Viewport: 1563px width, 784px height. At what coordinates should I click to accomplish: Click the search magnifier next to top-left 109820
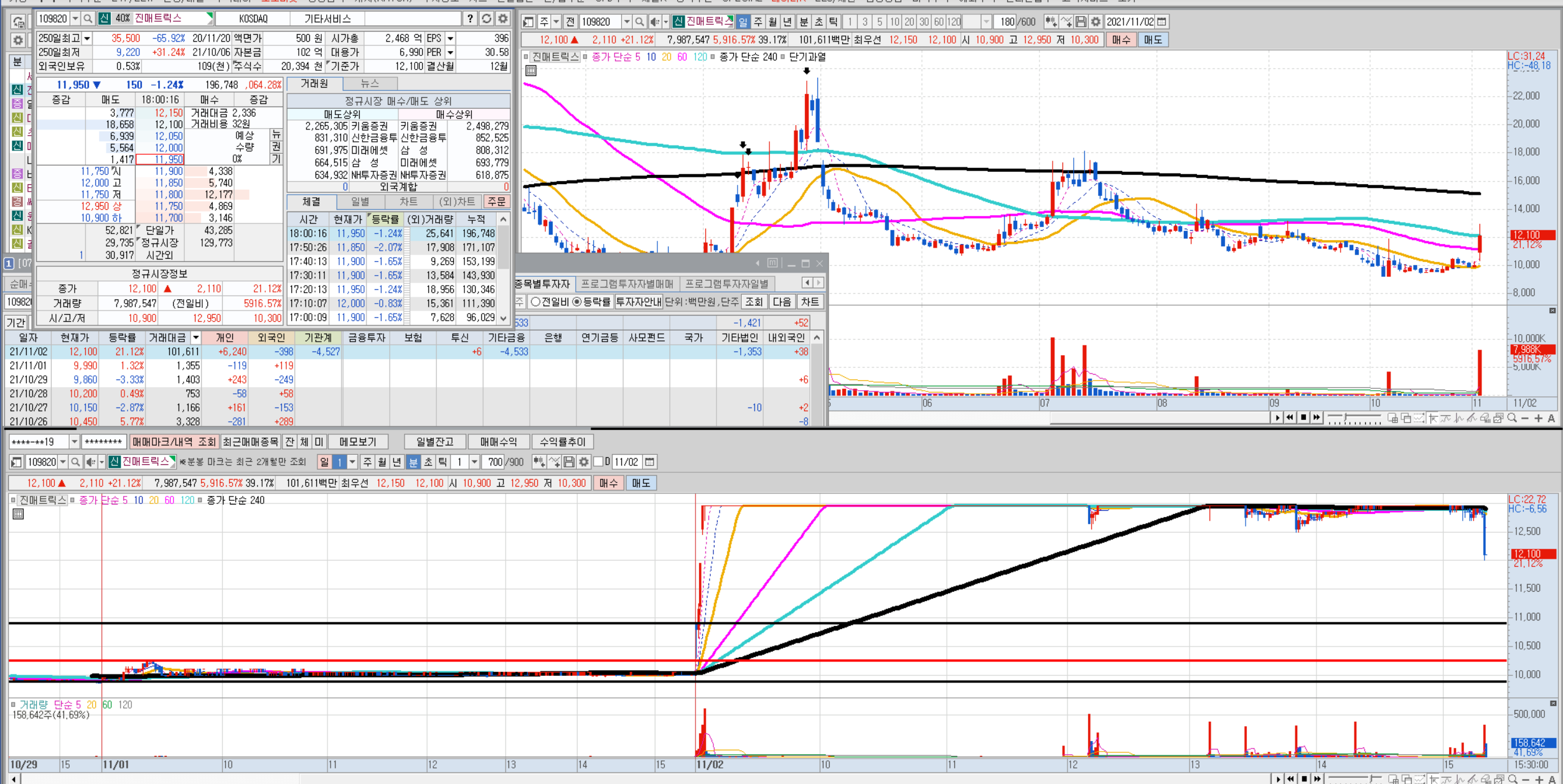88,19
